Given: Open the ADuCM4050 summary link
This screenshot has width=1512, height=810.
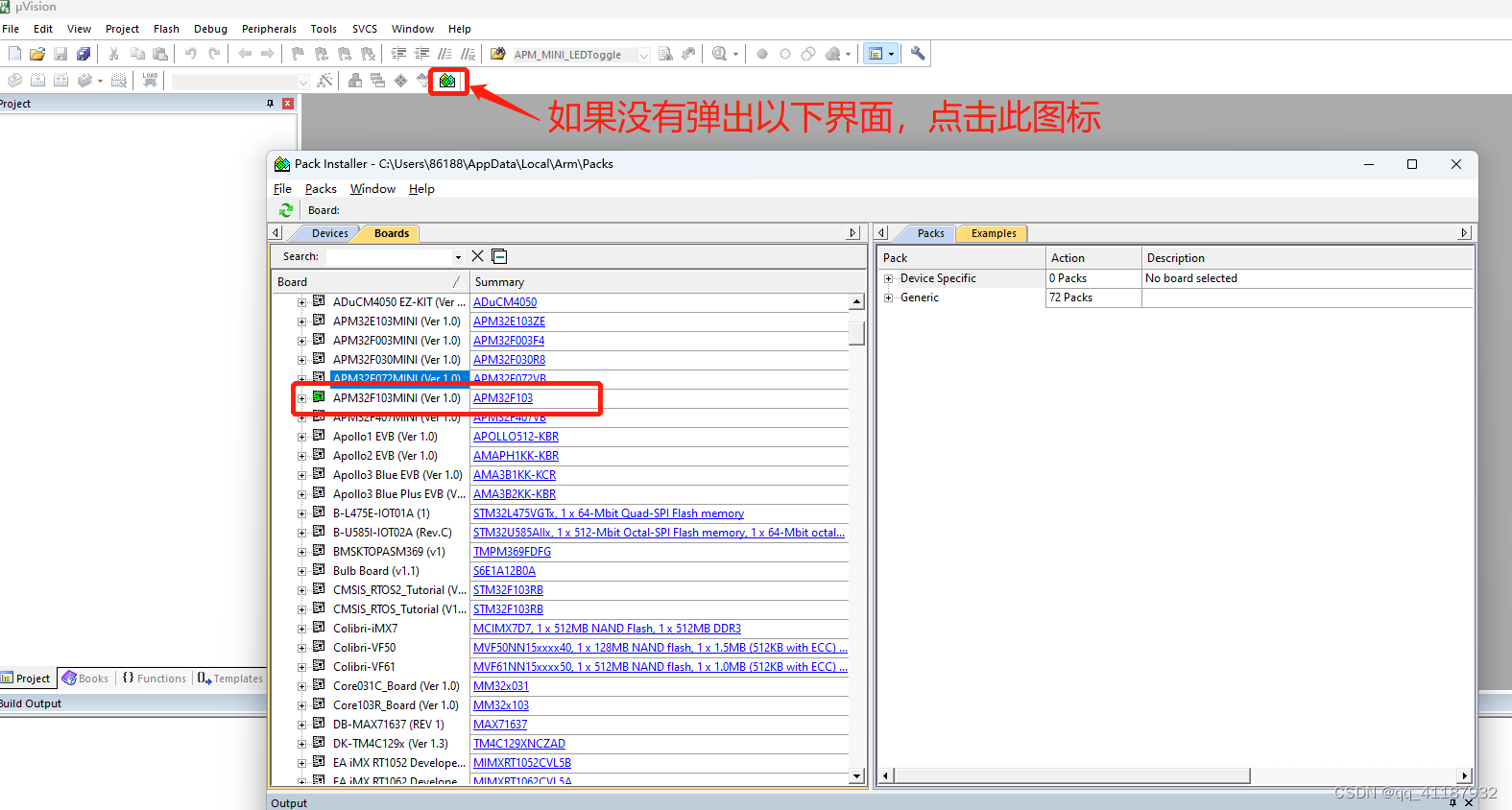Looking at the screenshot, I should coord(505,302).
